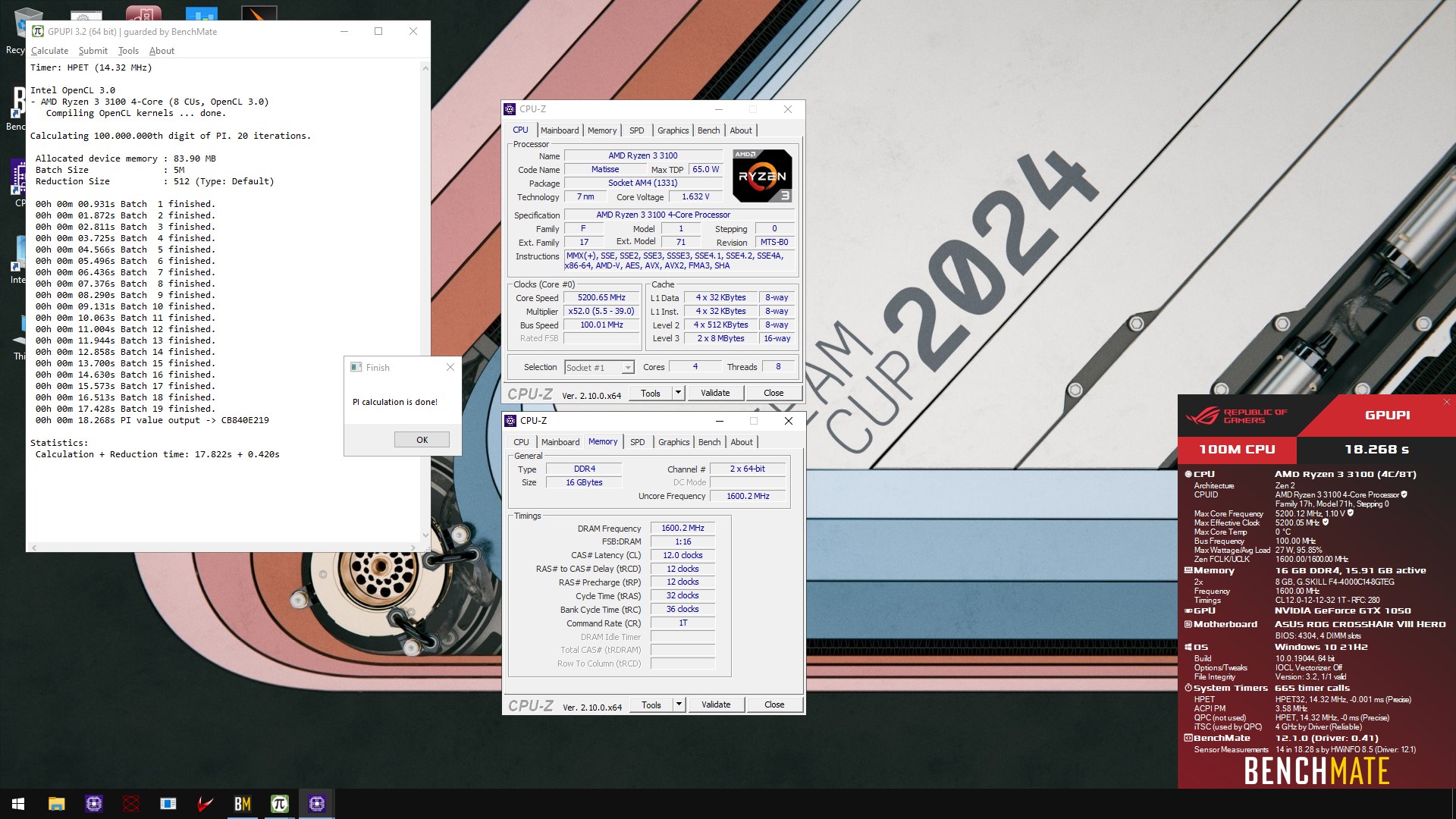Click the '18.268 s' result in BenchMate panel
Image resolution: width=1456 pixels, height=819 pixels.
pyautogui.click(x=1376, y=450)
